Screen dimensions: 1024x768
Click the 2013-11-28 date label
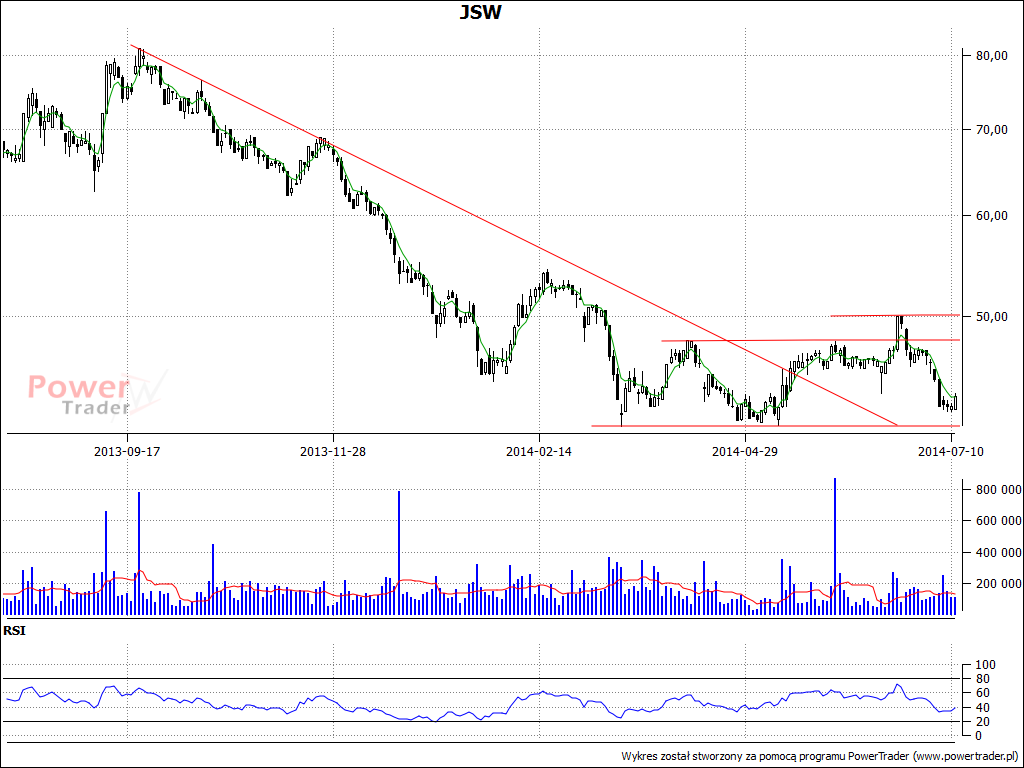(333, 451)
